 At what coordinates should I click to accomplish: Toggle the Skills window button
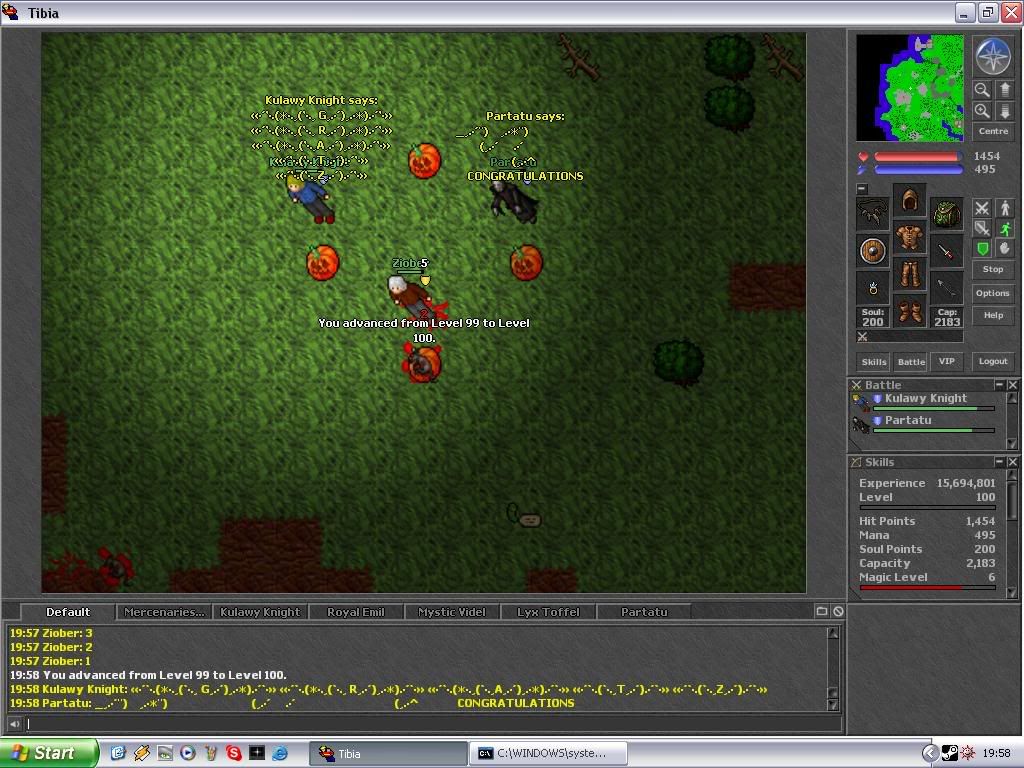tap(874, 362)
